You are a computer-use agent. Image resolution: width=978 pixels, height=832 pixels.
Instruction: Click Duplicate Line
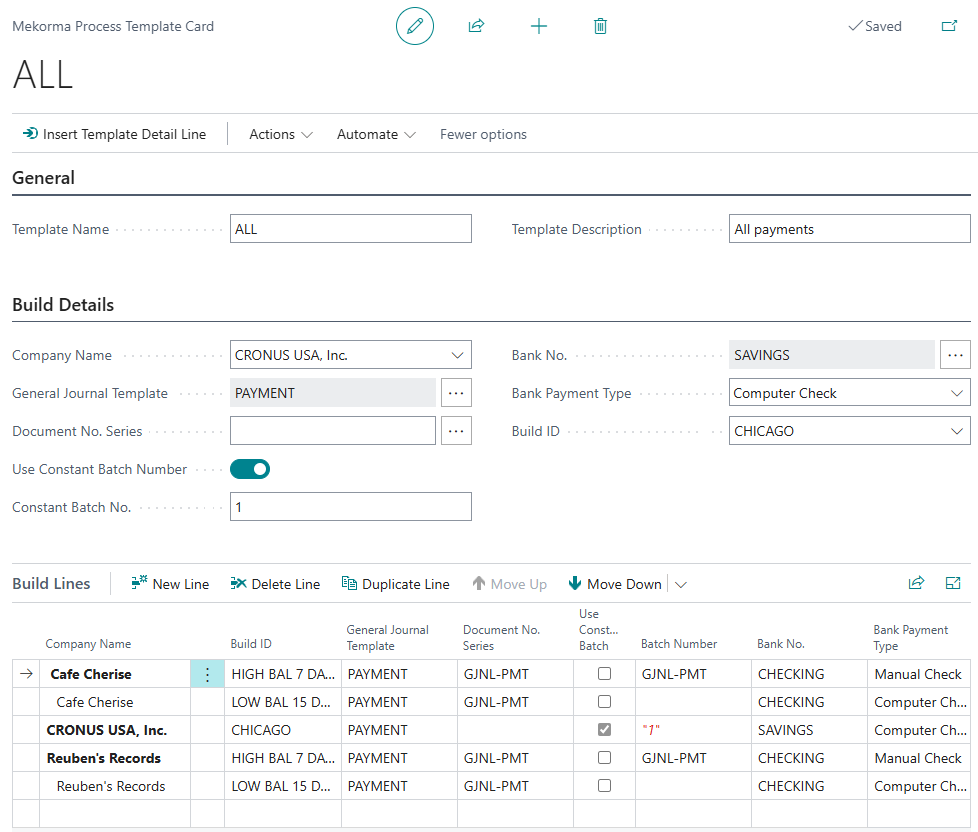click(x=395, y=584)
